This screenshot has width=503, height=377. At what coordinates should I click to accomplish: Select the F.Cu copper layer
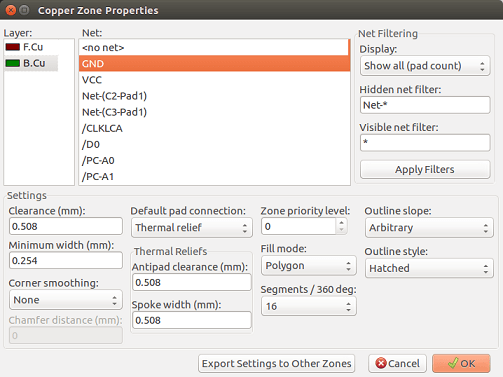click(31, 47)
